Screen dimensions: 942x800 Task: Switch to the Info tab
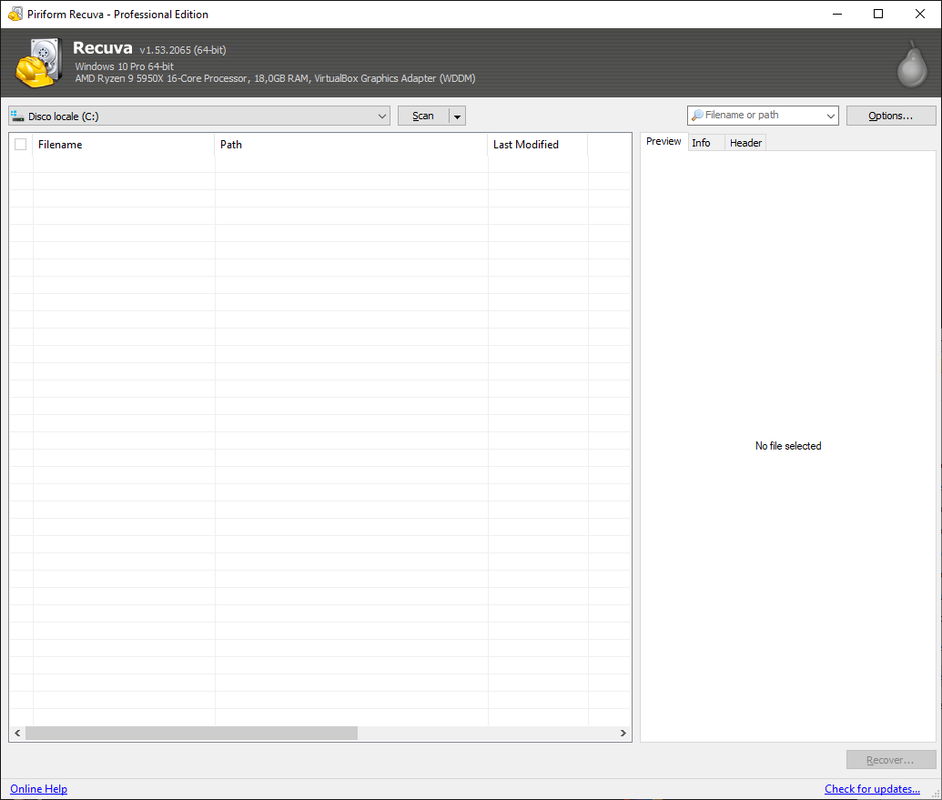pos(700,143)
